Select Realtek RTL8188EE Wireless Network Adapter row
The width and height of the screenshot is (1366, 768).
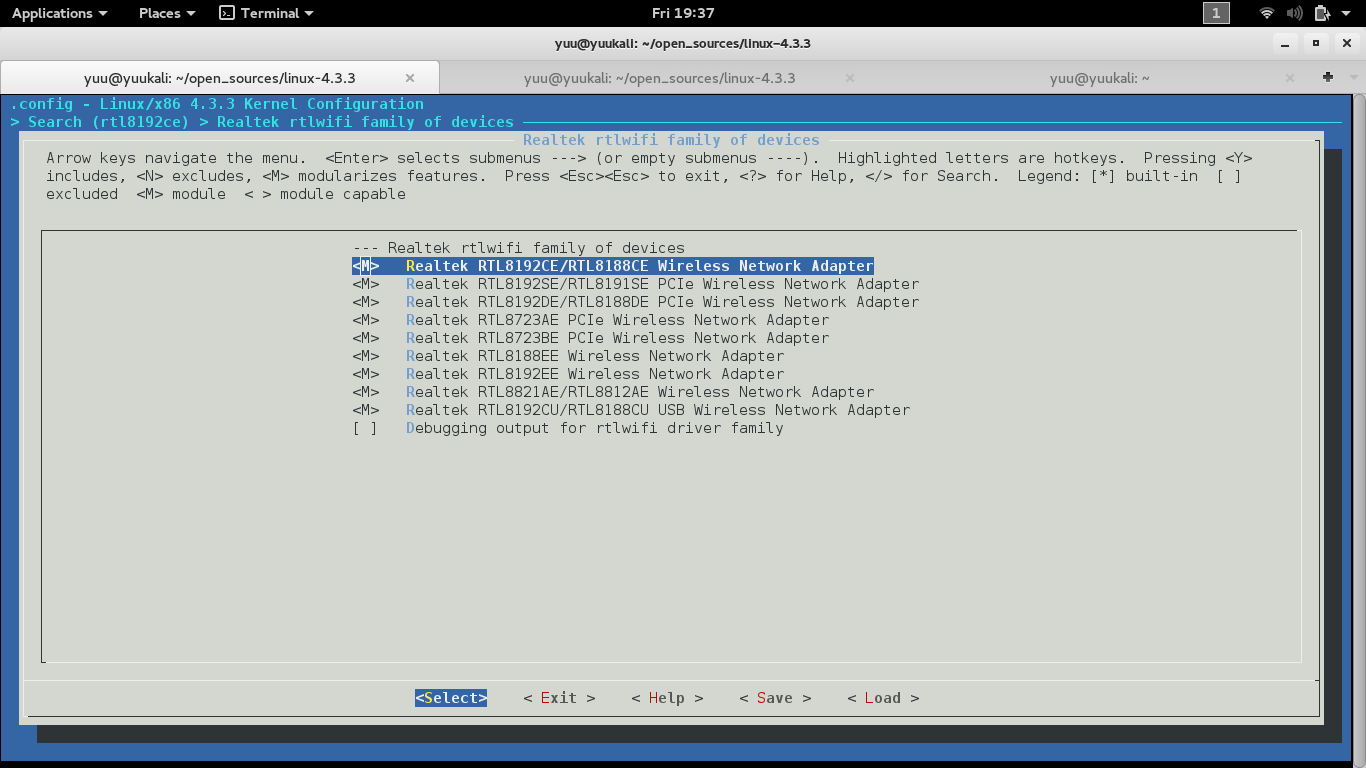[568, 356]
